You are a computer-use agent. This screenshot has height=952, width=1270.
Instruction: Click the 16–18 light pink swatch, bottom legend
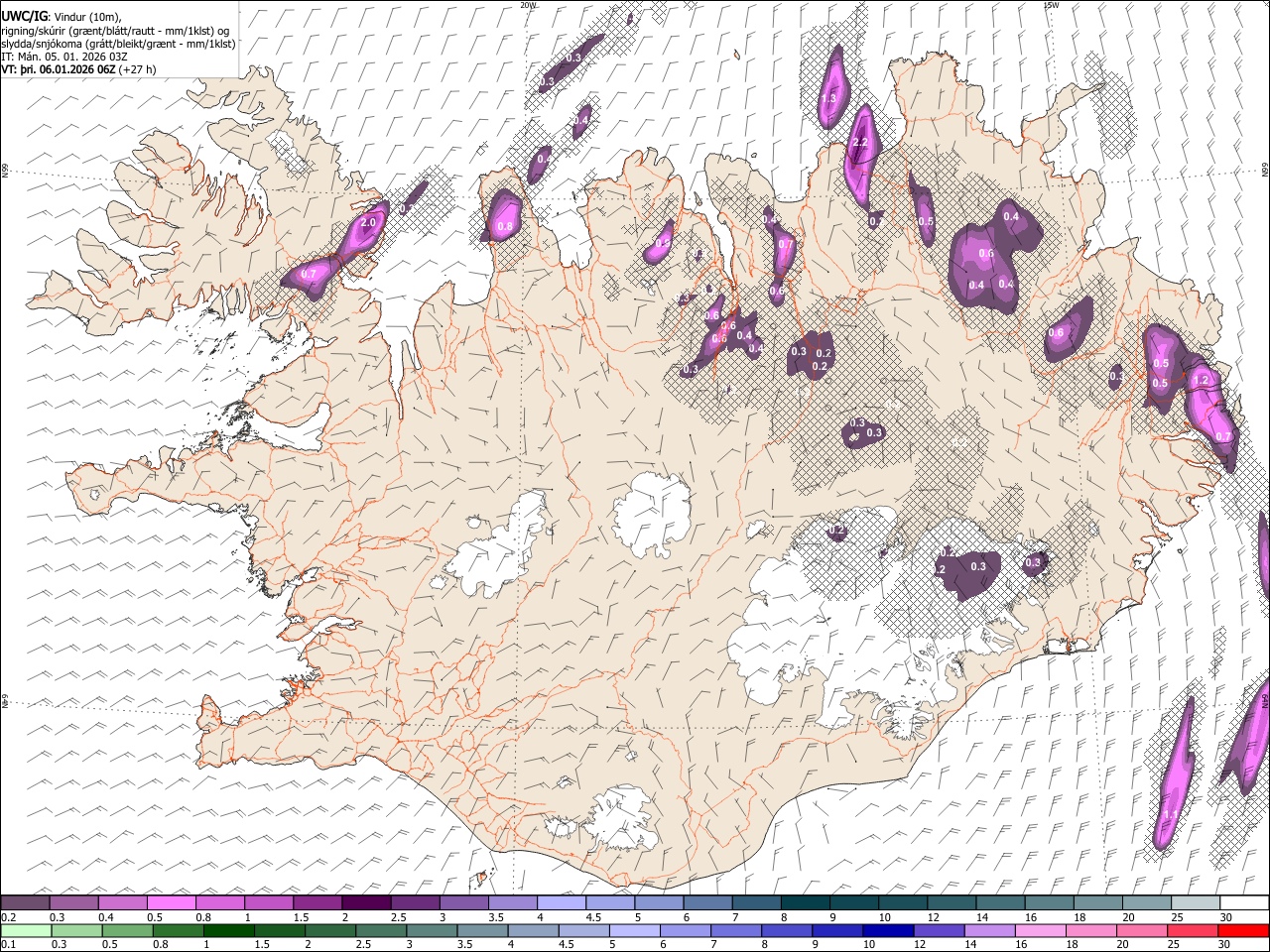click(x=1040, y=930)
